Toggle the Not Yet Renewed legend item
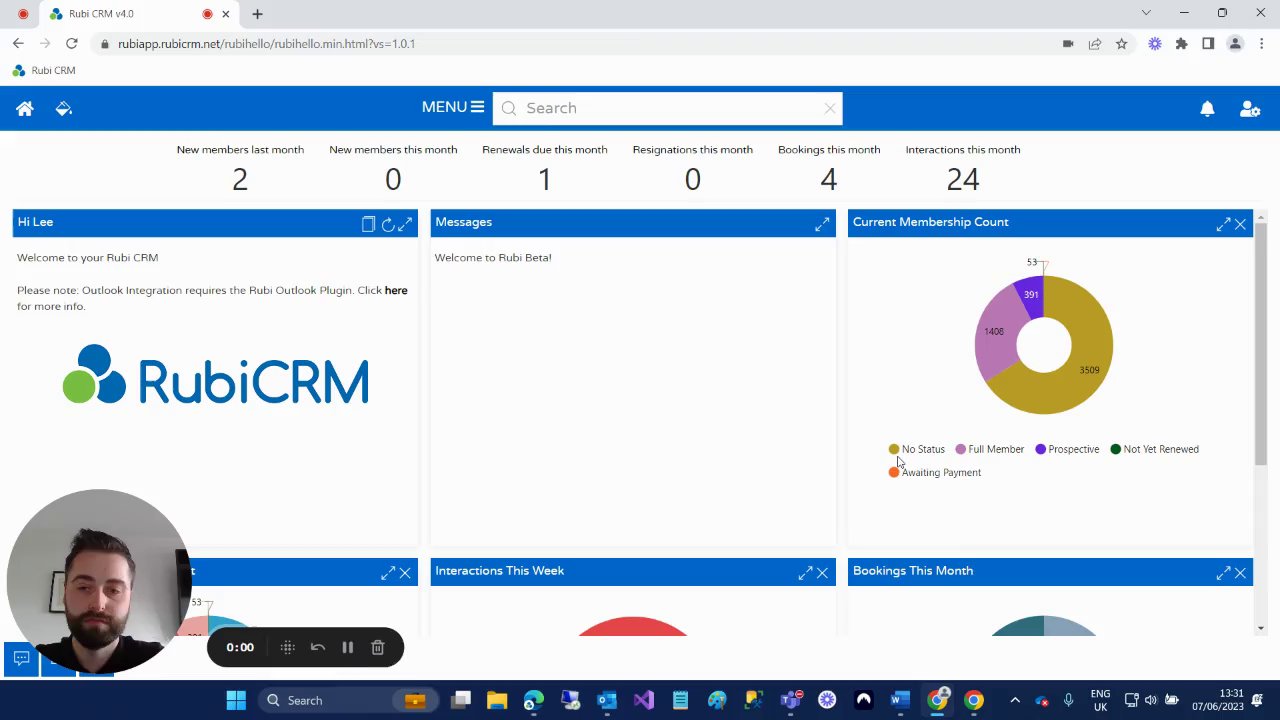Screen dimensions: 1280x720 [x=1154, y=449]
